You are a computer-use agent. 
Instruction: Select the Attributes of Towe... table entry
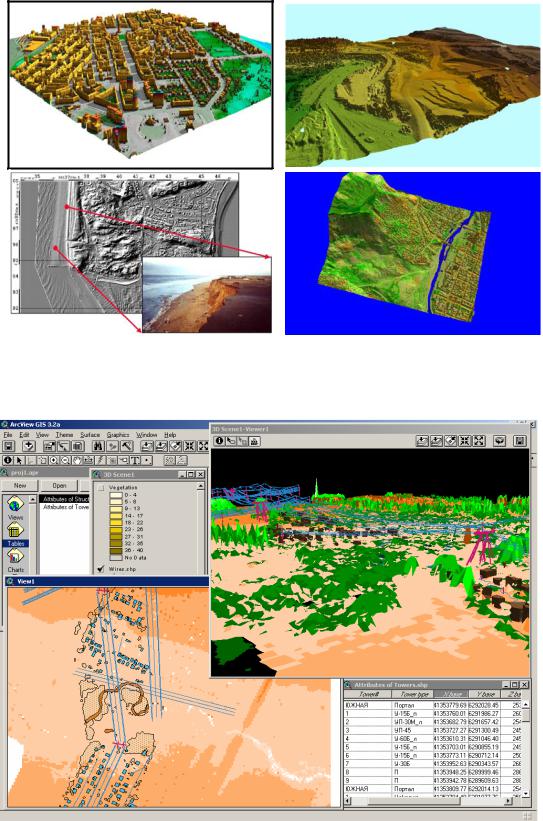click(x=65, y=507)
